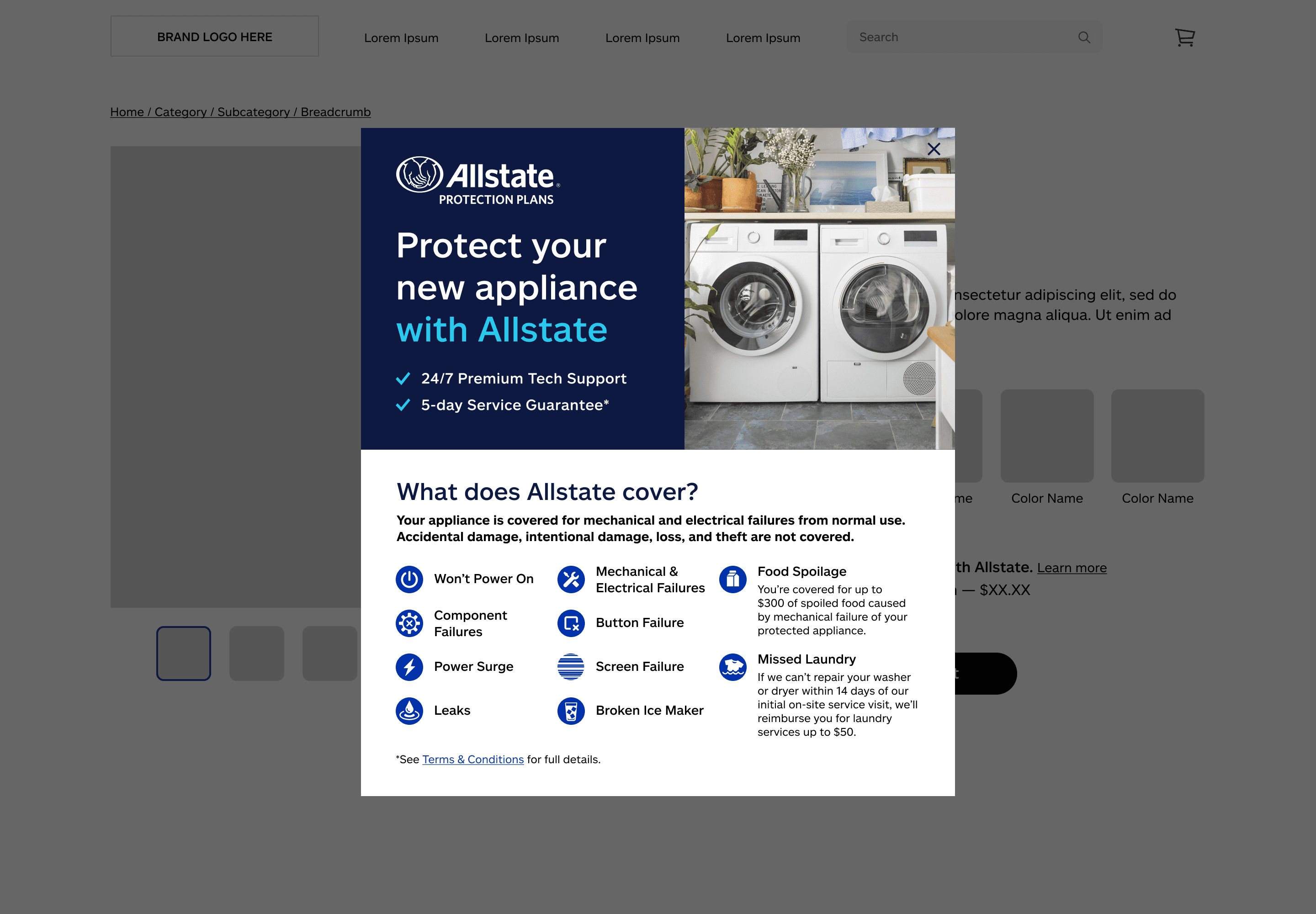Click the 'Broken Ice Maker' label
1316x914 pixels.
(649, 711)
